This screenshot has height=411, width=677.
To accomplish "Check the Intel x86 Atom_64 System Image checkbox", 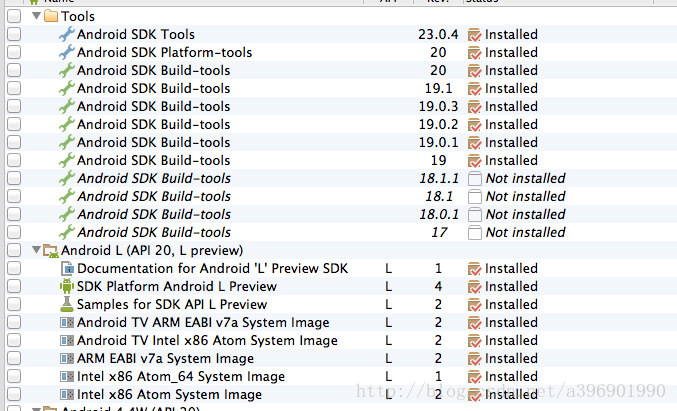I will pos(14,376).
